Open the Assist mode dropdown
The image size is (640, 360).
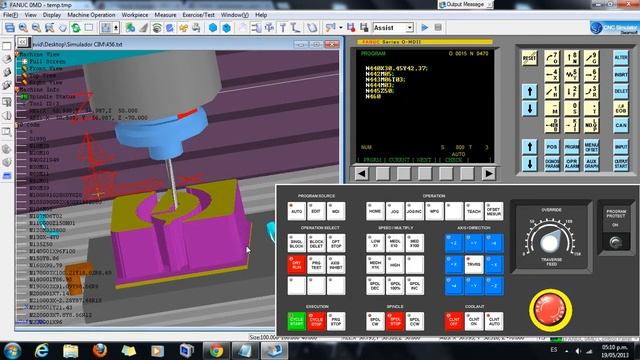409,28
